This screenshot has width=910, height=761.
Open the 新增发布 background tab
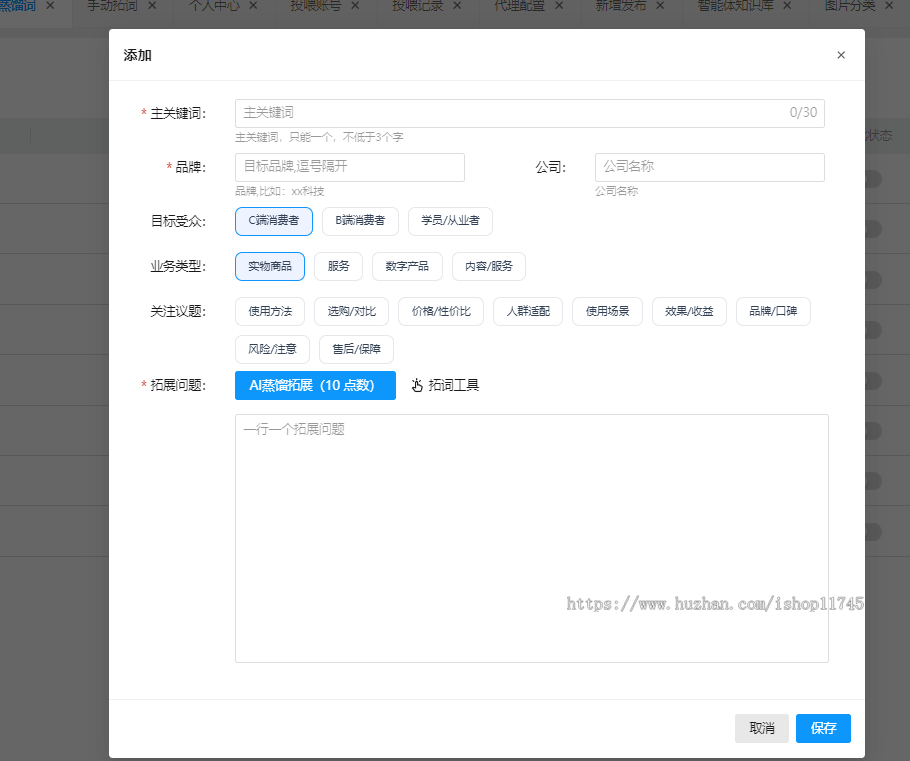click(620, 6)
